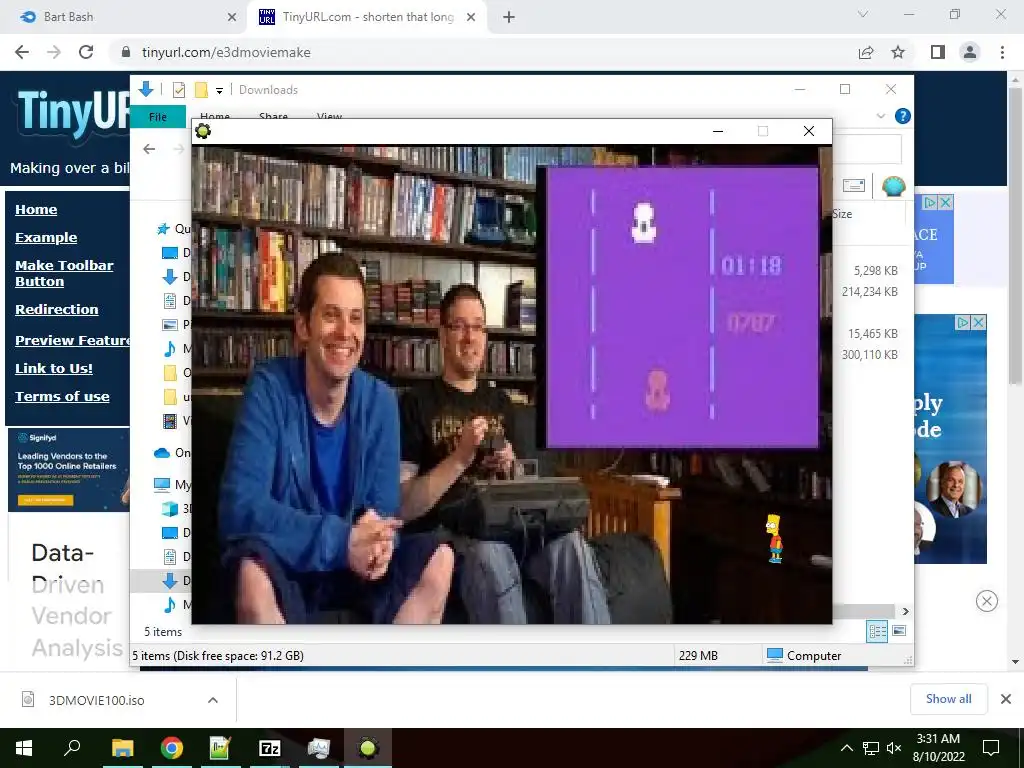The height and width of the screenshot is (768, 1024).
Task: Open the Example link on TinyURL
Action: [x=46, y=238]
